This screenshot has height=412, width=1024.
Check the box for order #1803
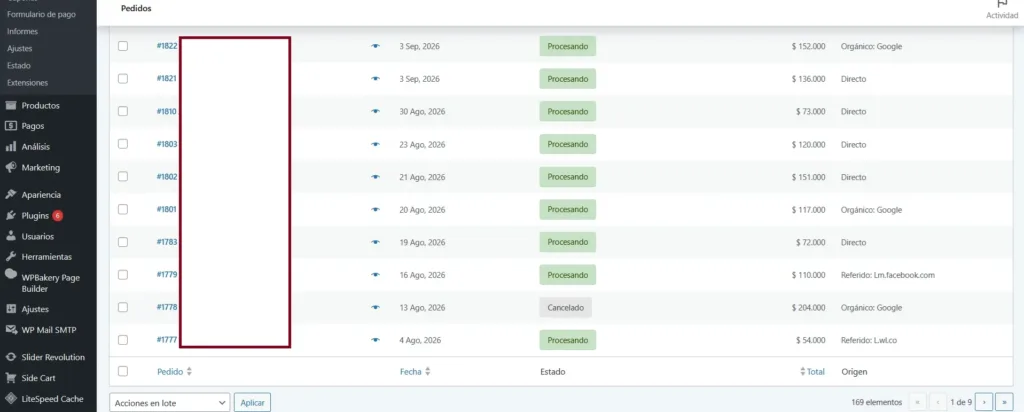pyautogui.click(x=123, y=144)
